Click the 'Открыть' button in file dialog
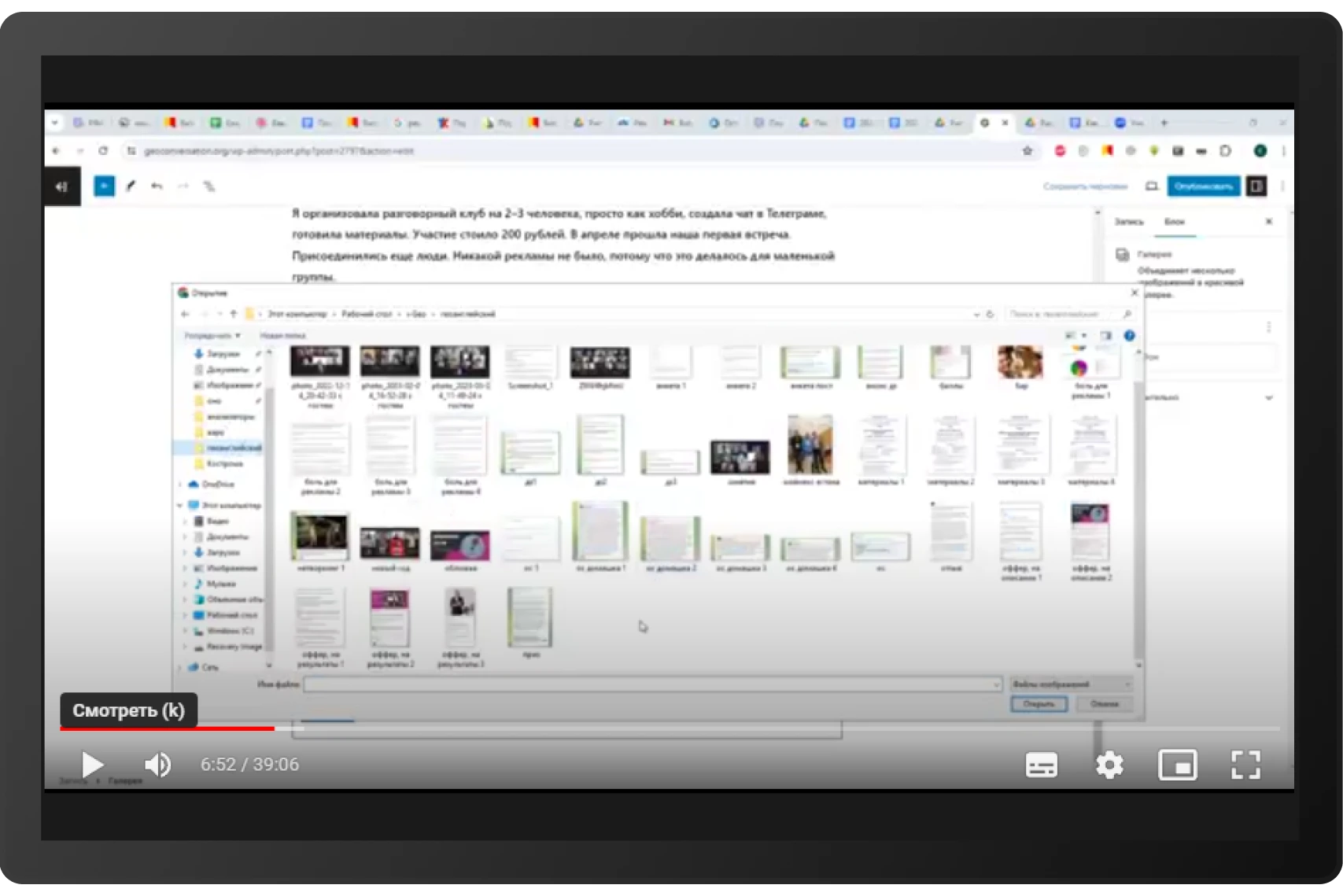 [1039, 704]
